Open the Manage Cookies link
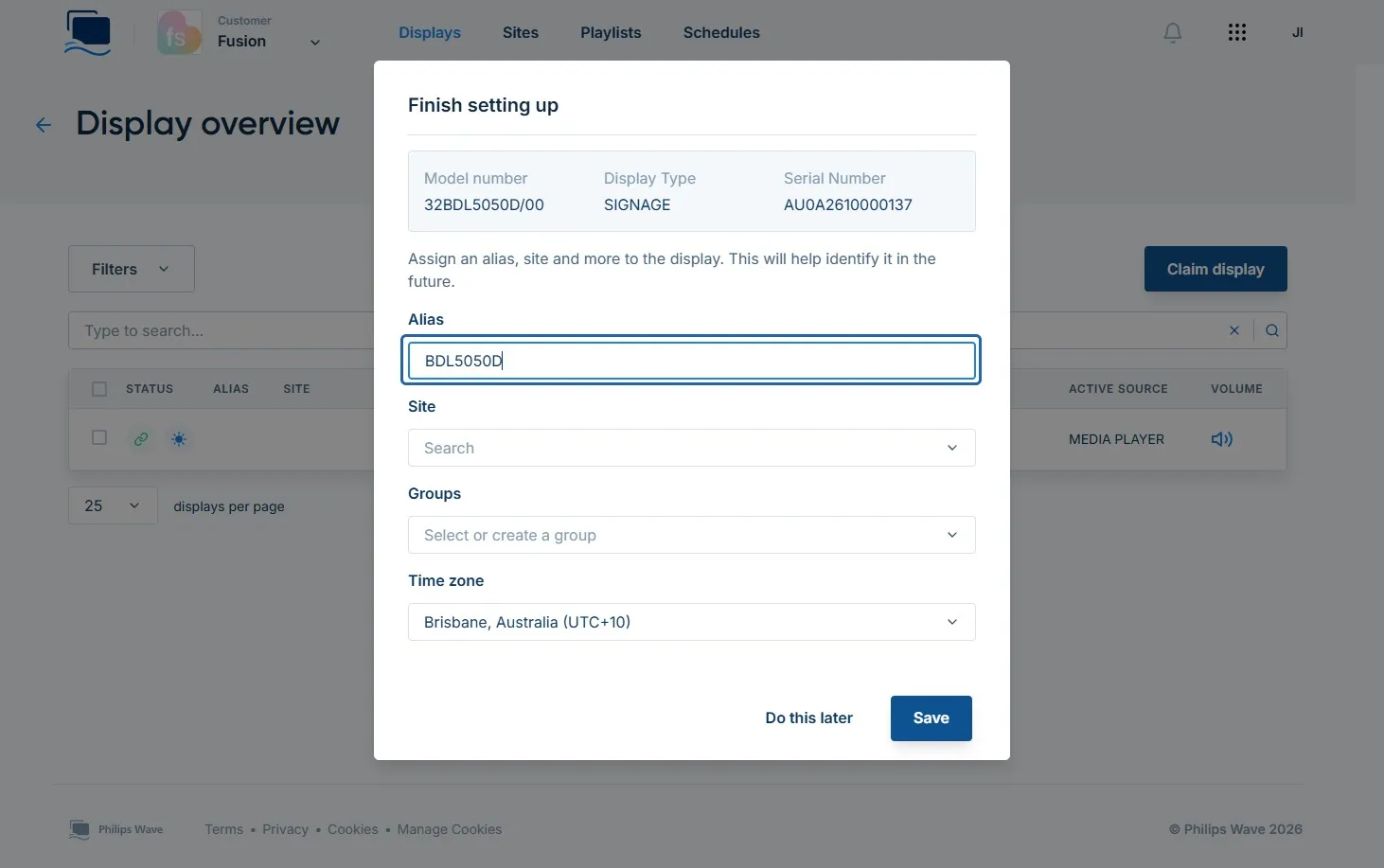Image resolution: width=1384 pixels, height=868 pixels. [x=450, y=830]
